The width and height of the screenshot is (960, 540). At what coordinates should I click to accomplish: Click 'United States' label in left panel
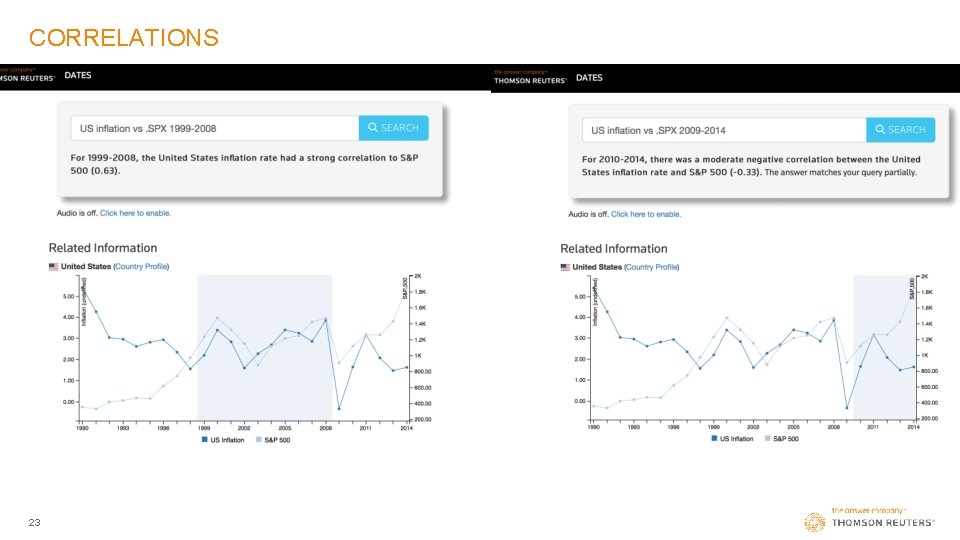86,266
